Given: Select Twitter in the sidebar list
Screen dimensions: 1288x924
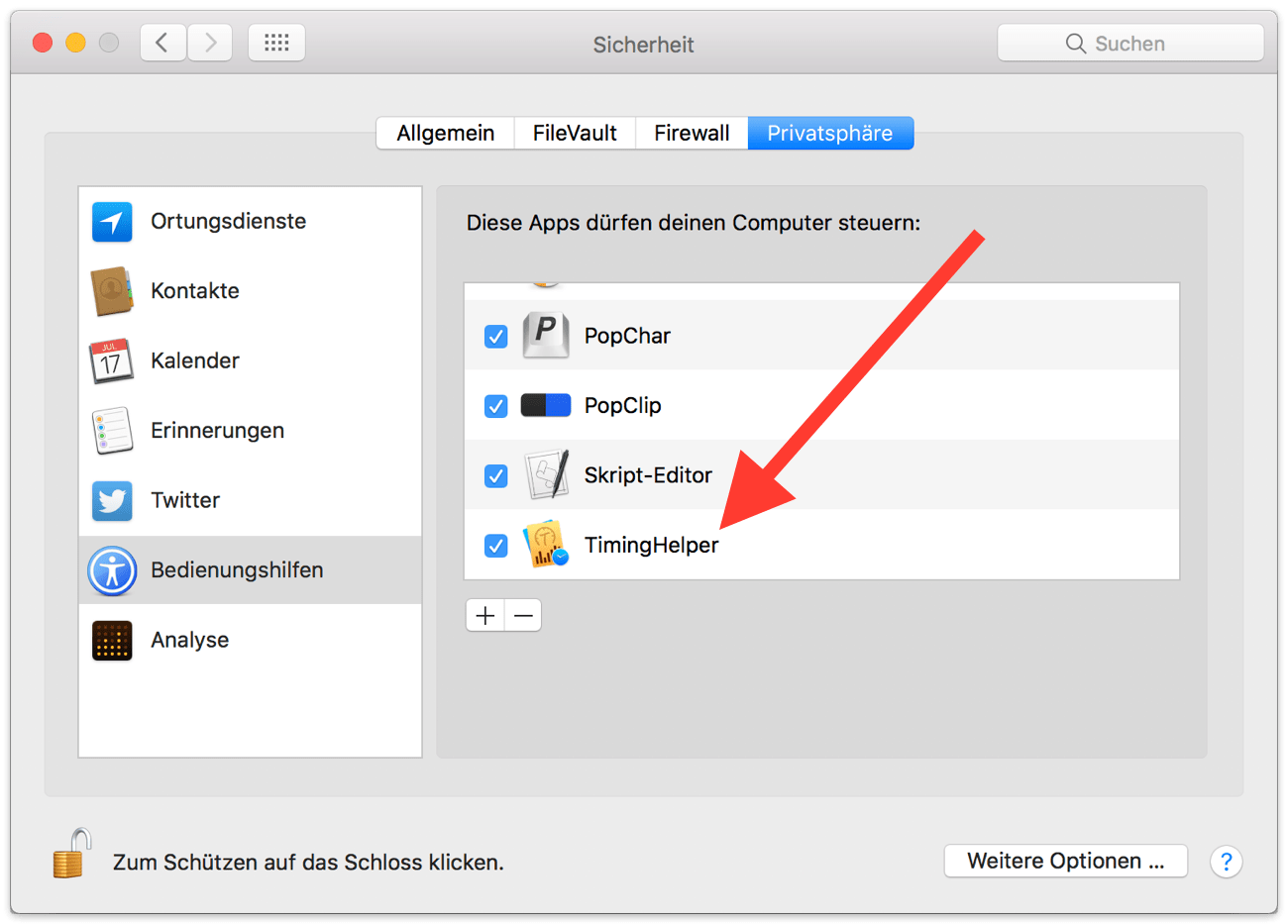Looking at the screenshot, I should 251,501.
